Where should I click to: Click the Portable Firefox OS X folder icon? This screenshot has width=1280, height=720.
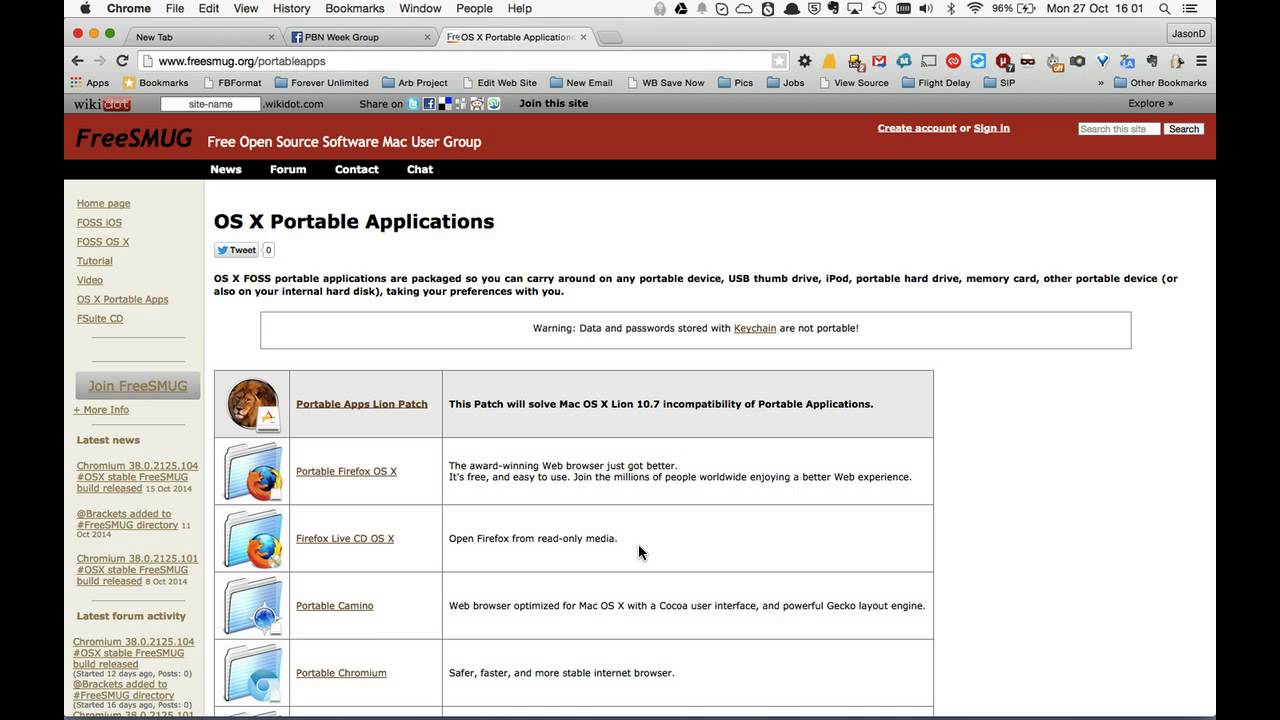pos(253,471)
